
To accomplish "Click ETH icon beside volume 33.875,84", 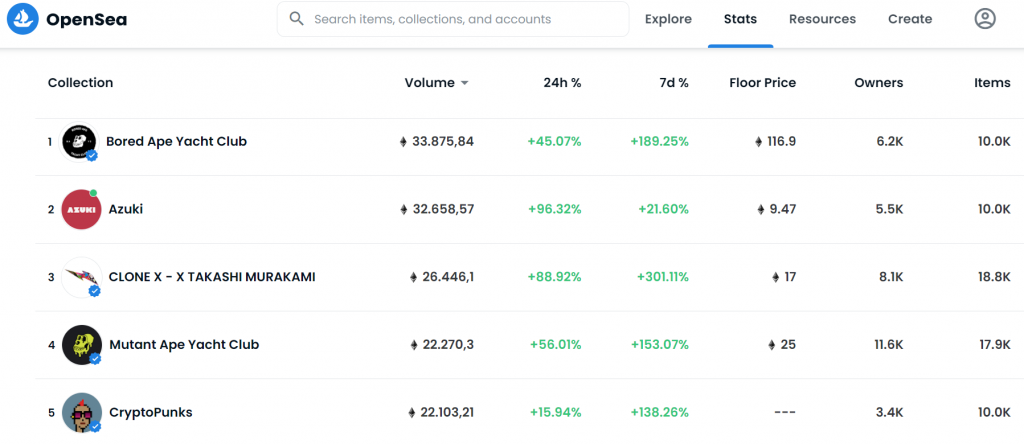I will [x=403, y=142].
